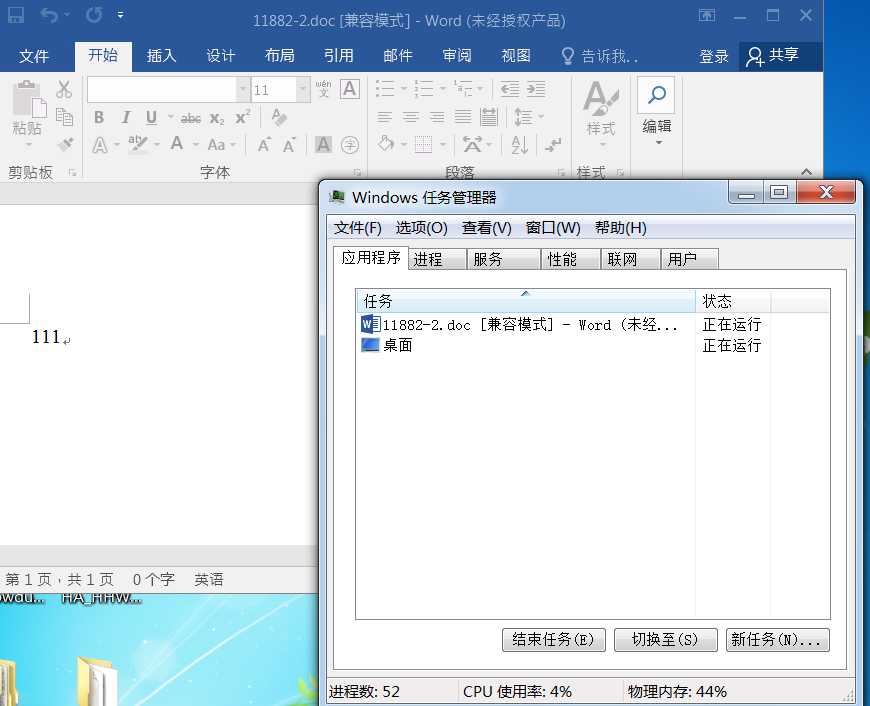Click the Sort A-Z icon
Viewport: 870px width, 706px height.
(519, 145)
